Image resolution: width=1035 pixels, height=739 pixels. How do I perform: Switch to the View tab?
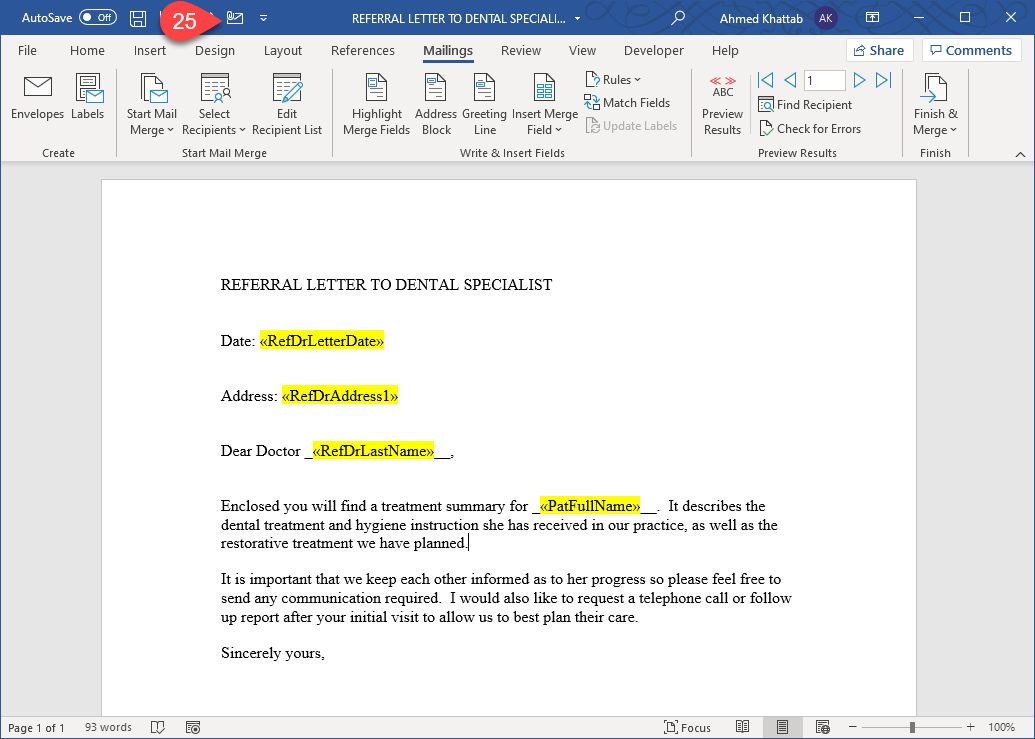click(582, 51)
